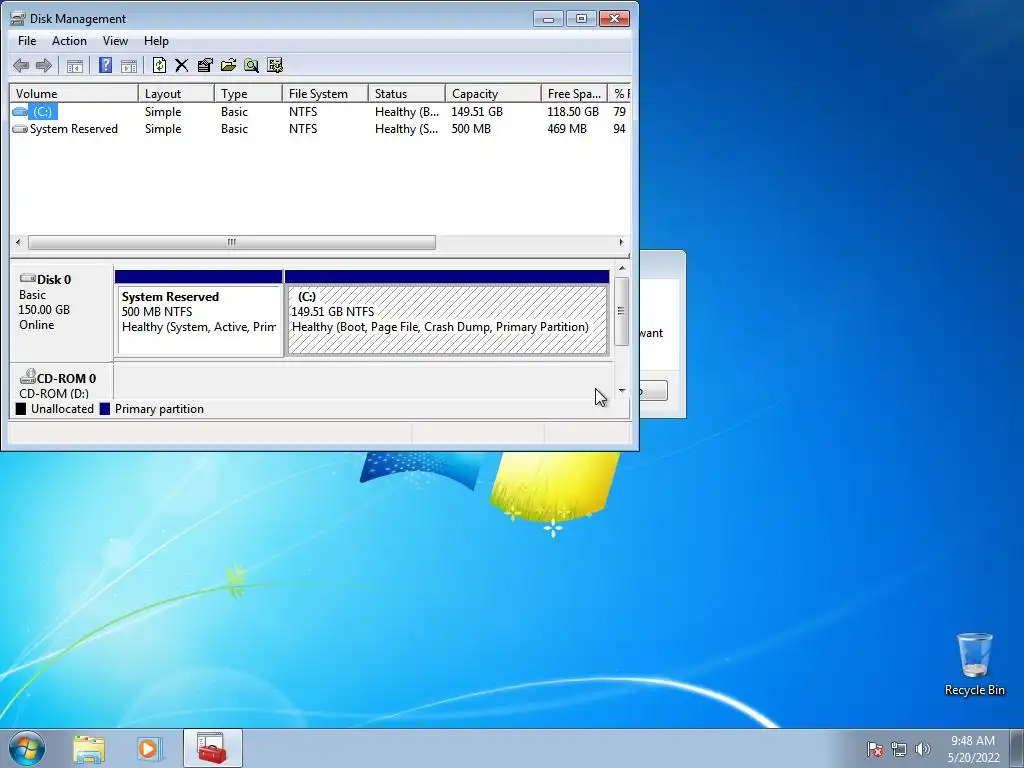Toggle the action pane toolbar icon
Viewport: 1024px width, 768px height.
(x=129, y=65)
